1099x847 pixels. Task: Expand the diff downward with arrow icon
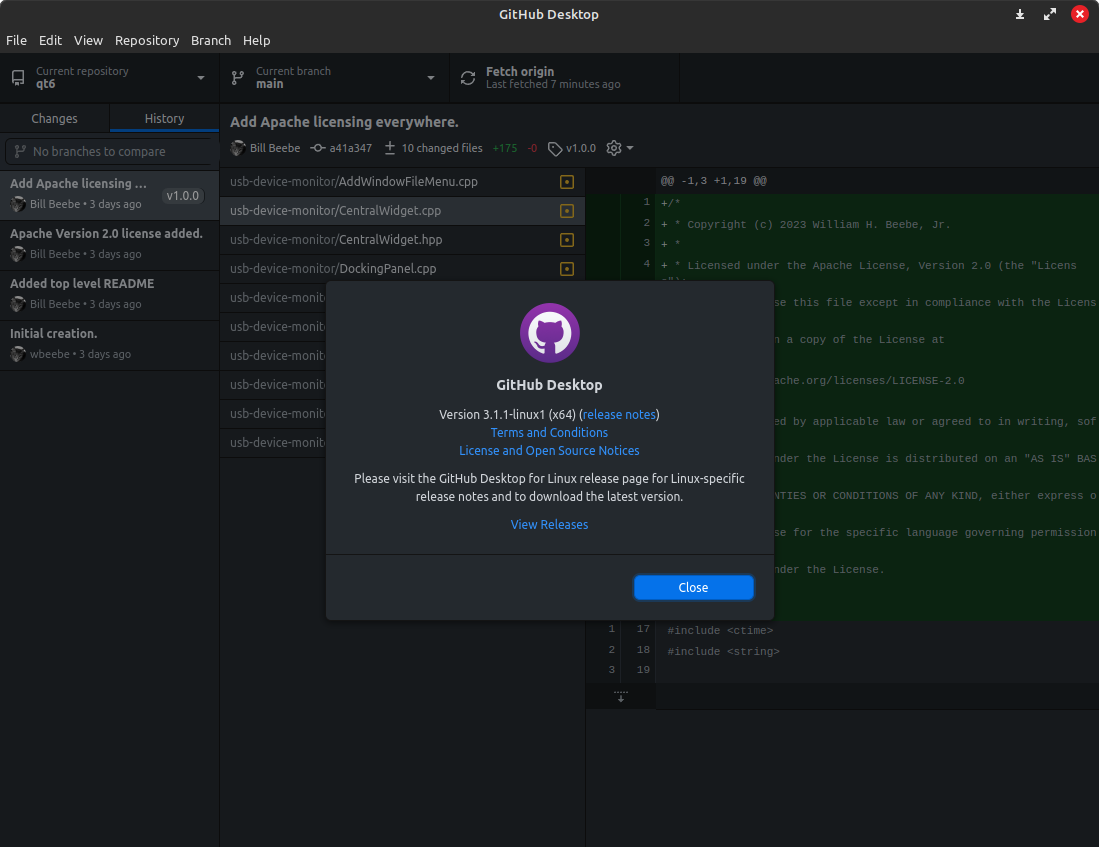621,696
